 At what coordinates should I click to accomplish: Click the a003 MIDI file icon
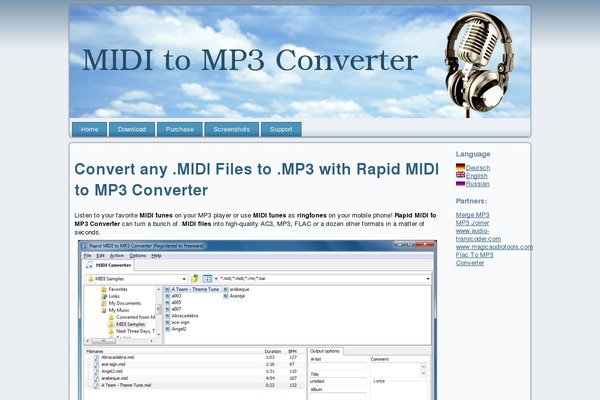point(168,296)
